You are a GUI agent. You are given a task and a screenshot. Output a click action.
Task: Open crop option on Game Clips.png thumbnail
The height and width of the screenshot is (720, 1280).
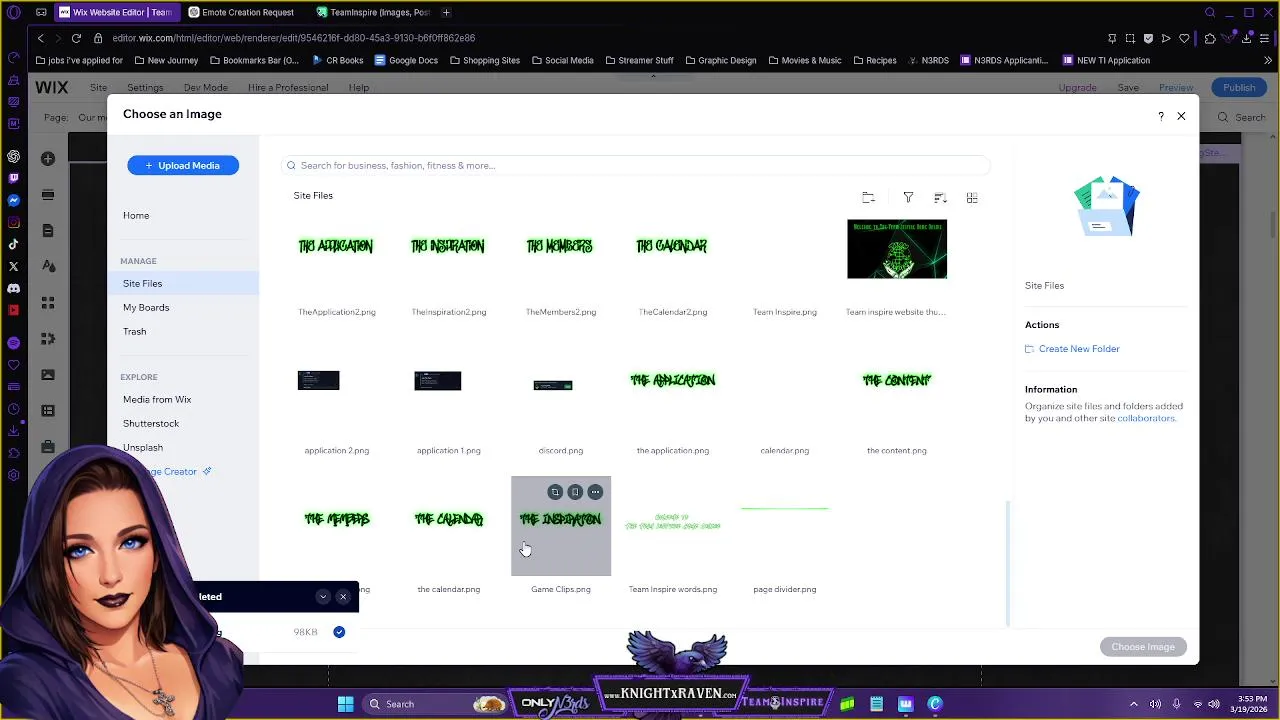[555, 492]
